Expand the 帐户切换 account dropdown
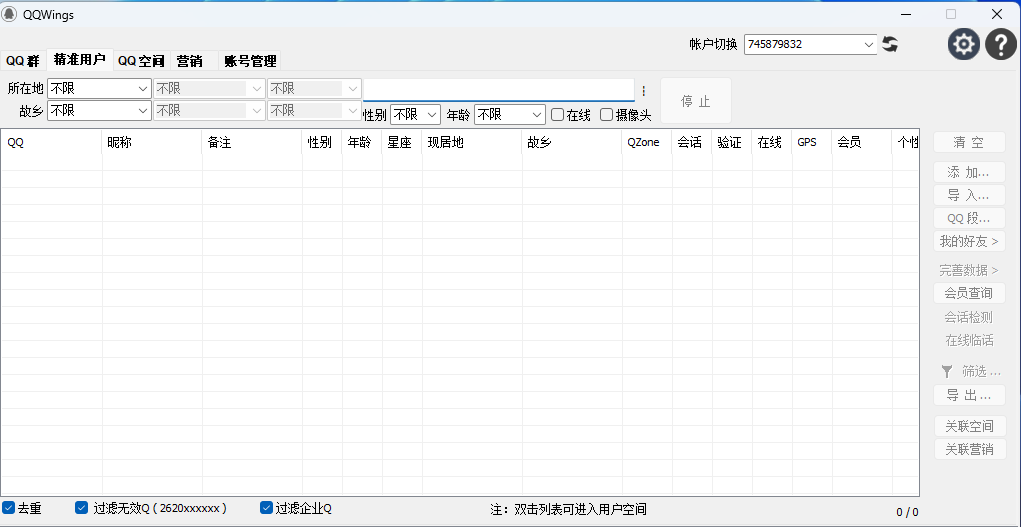 [868, 44]
